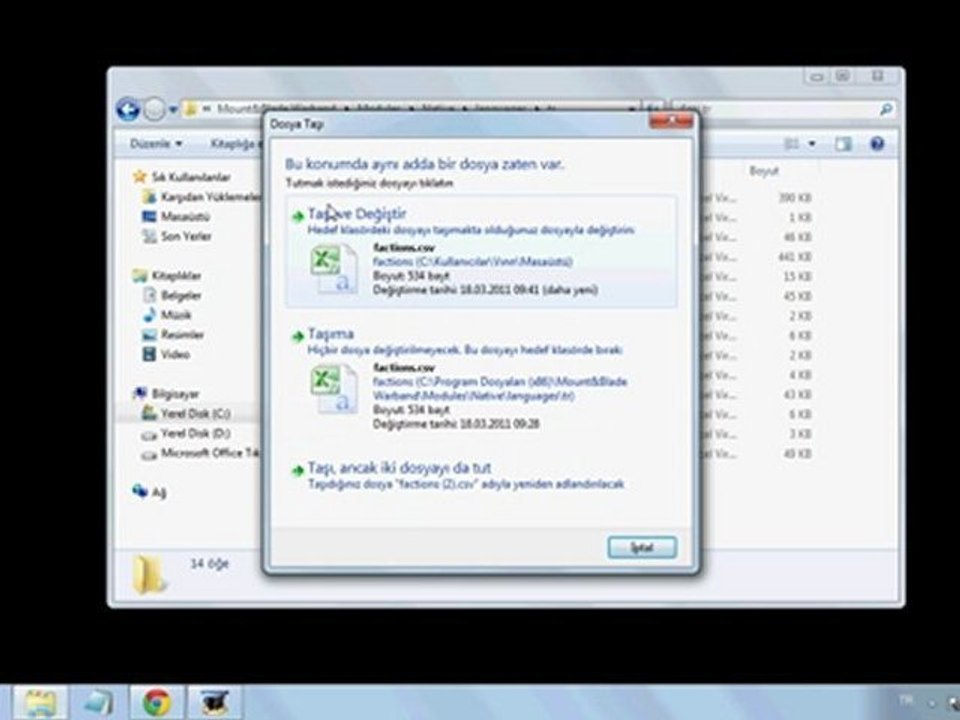Click factions.csv icon under Taşı ve Değiştir
960x720 pixels.
(x=334, y=268)
